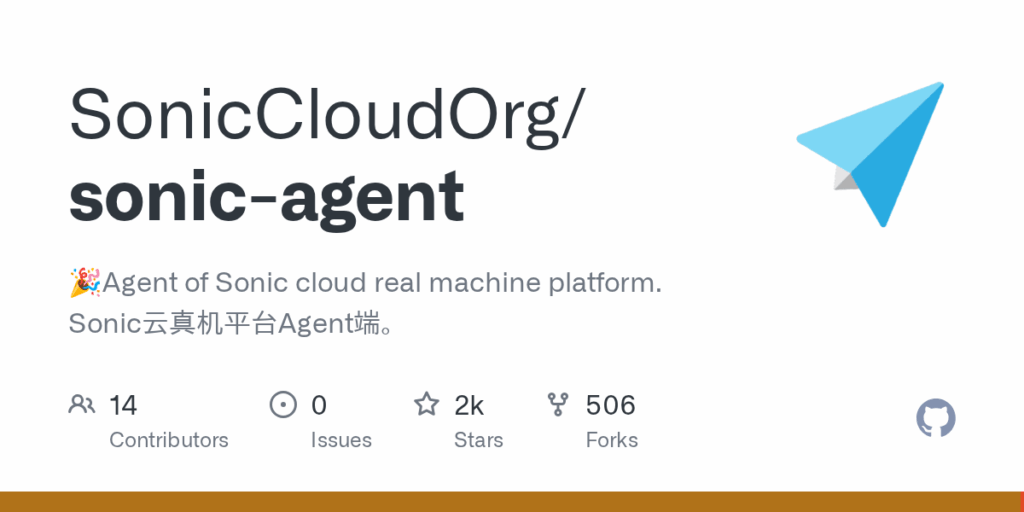This screenshot has width=1024, height=512.
Task: Click the Chinese description line
Action: 232,324
